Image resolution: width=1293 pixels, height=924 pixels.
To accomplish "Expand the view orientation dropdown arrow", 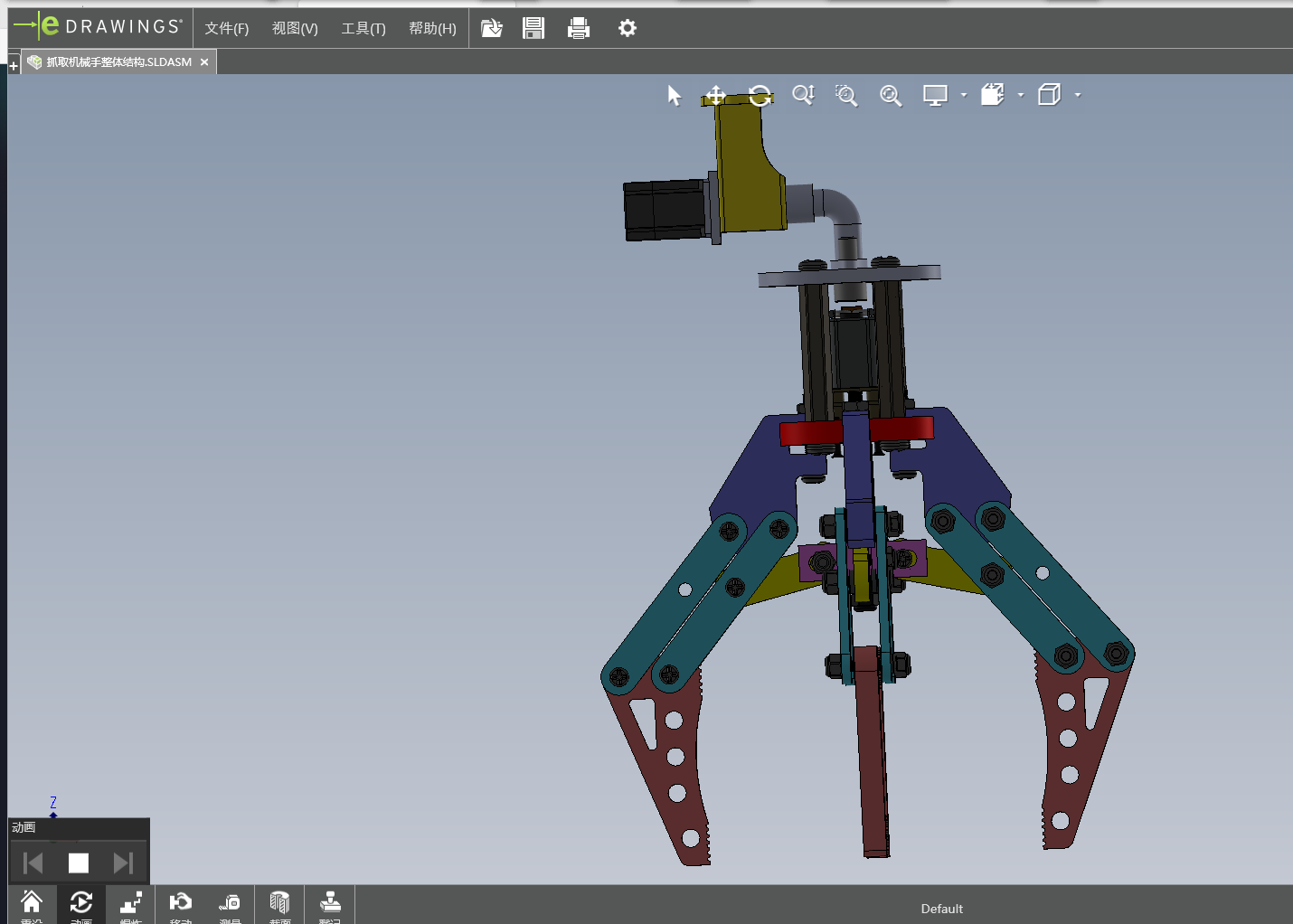I will click(x=1021, y=95).
